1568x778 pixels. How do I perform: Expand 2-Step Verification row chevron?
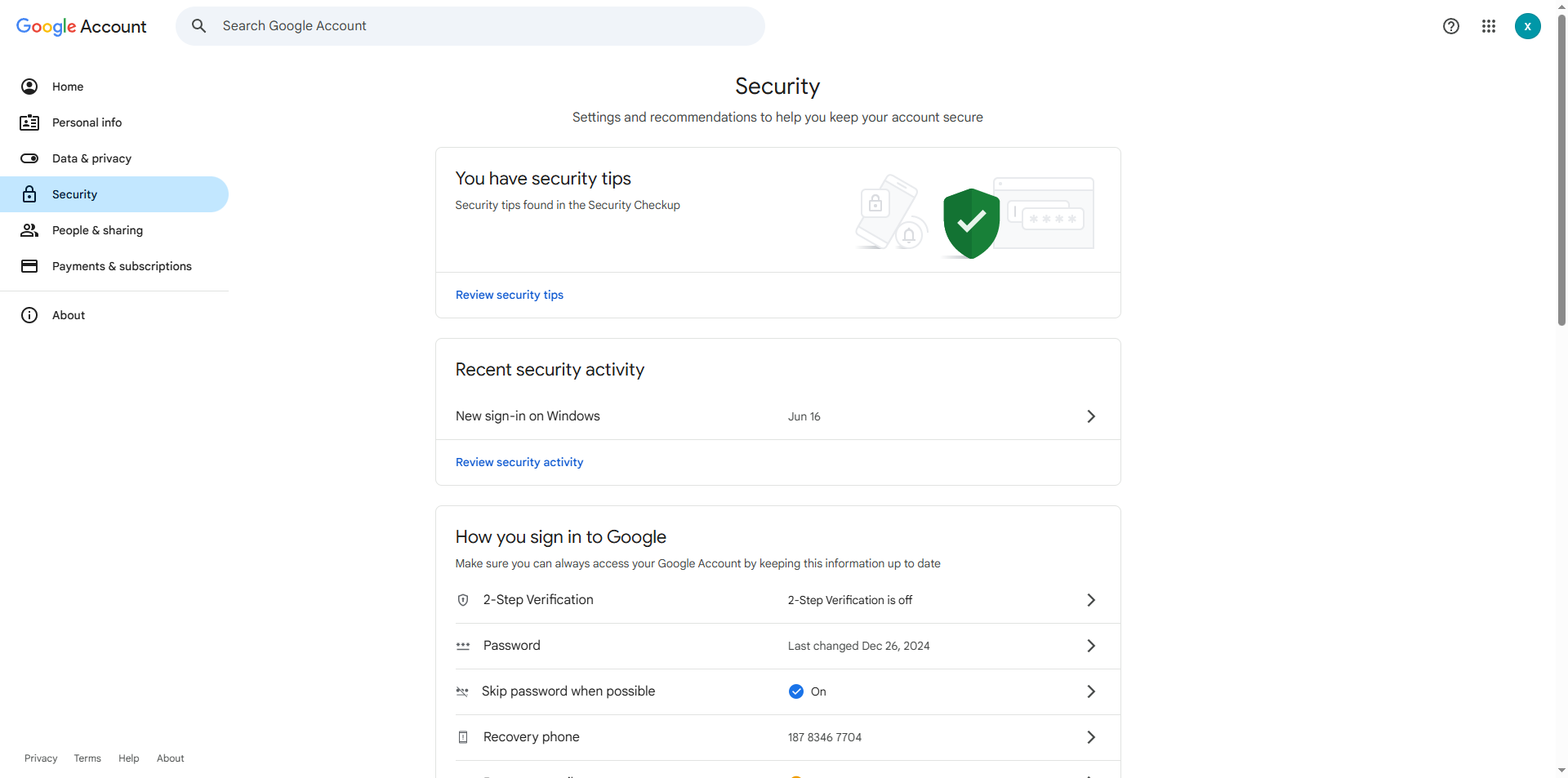tap(1091, 600)
